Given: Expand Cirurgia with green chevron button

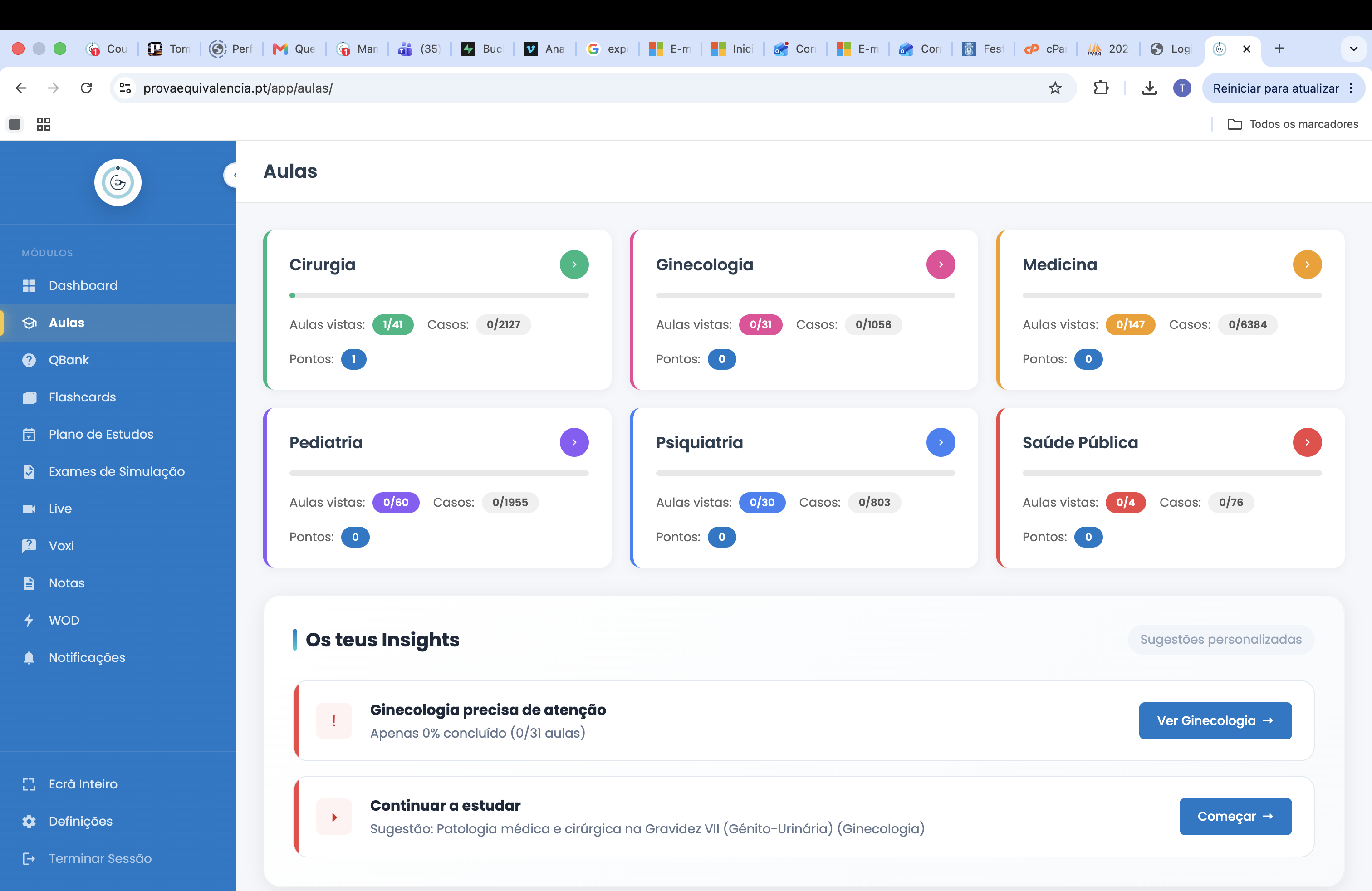Looking at the screenshot, I should 573,264.
